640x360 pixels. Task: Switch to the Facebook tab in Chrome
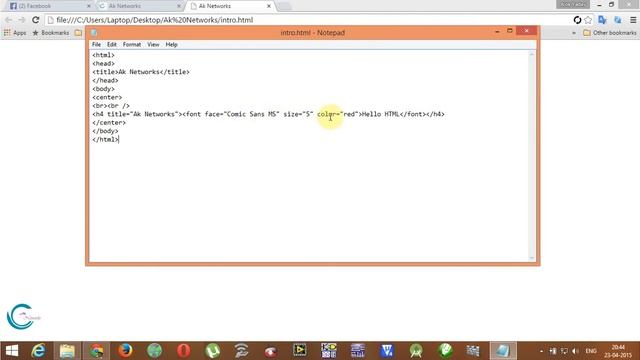tap(48, 6)
